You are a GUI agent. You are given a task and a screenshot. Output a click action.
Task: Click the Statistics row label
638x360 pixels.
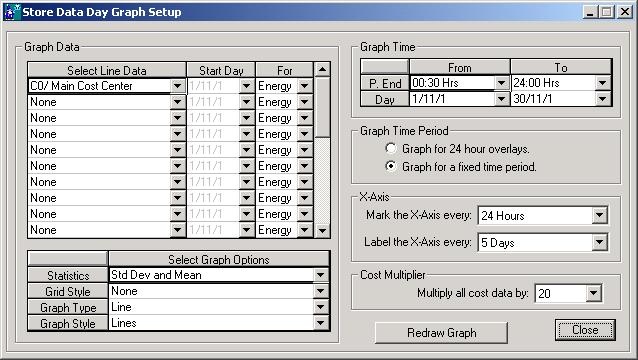(x=68, y=275)
